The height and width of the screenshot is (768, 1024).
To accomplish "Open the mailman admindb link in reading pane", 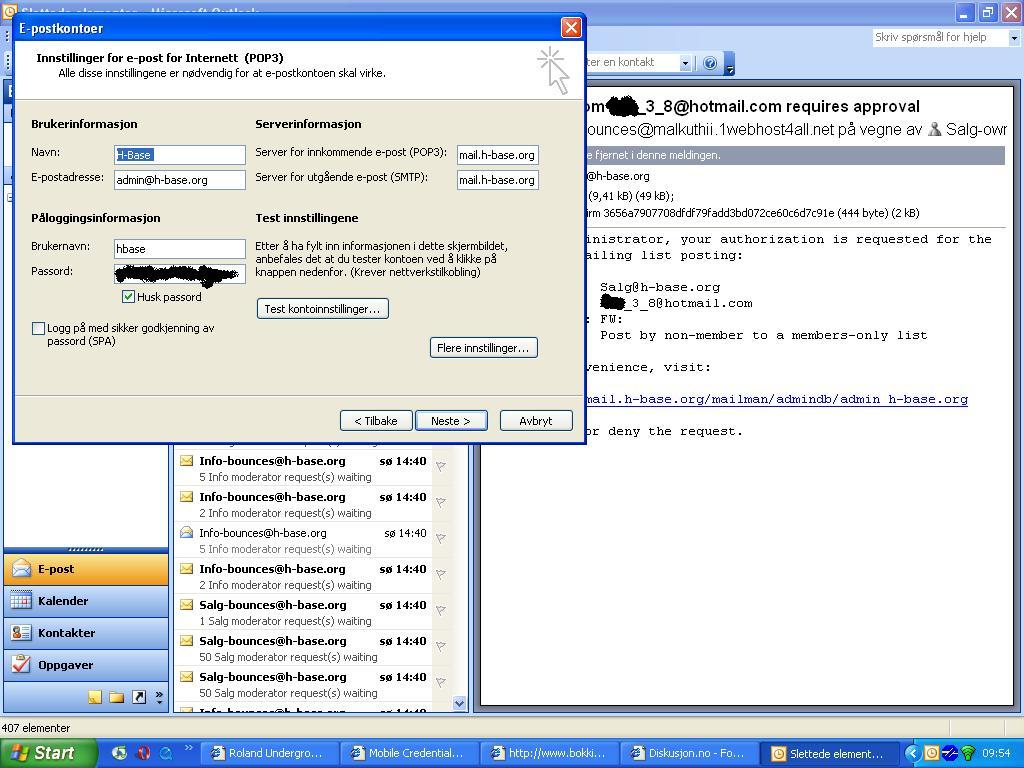I will tap(776, 399).
